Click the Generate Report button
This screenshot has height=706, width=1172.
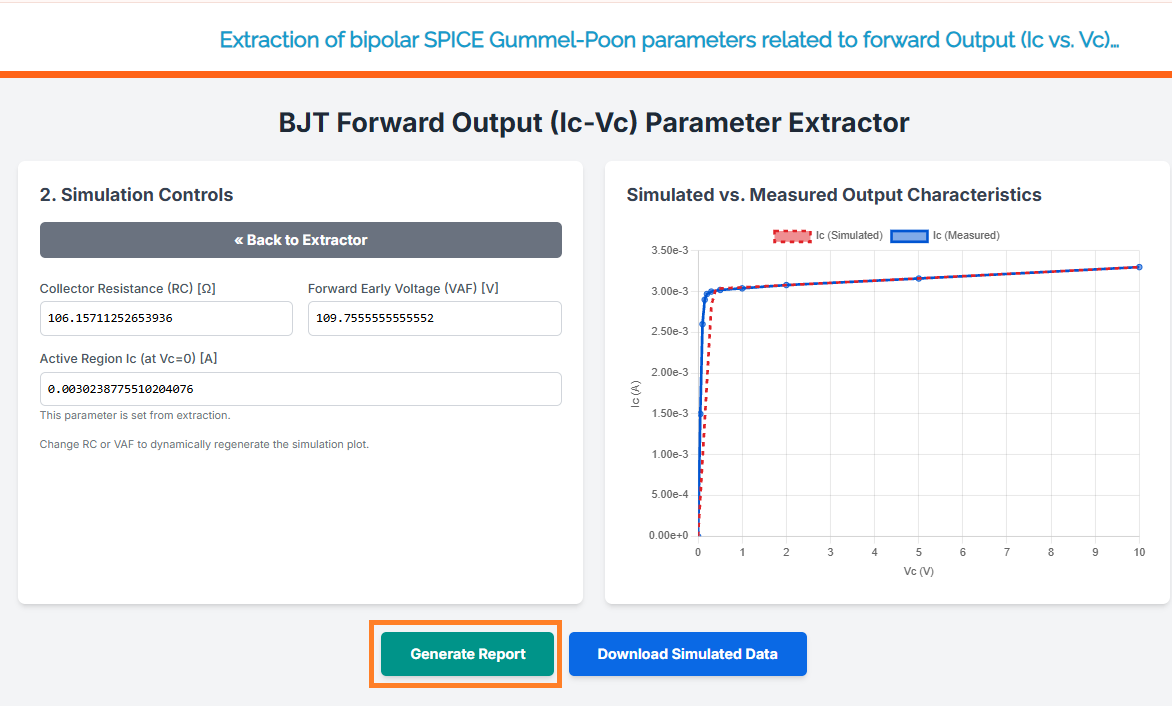467,654
